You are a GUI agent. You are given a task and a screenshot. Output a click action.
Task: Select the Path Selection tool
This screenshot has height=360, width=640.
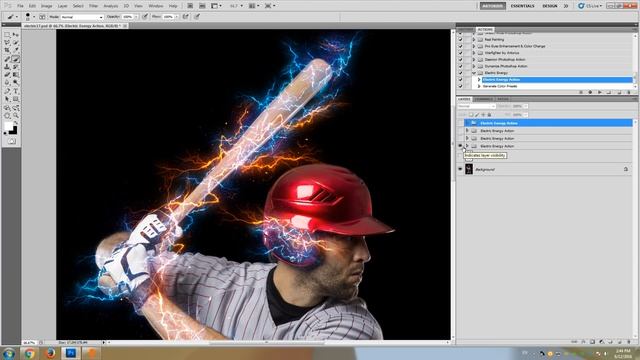click(7, 99)
